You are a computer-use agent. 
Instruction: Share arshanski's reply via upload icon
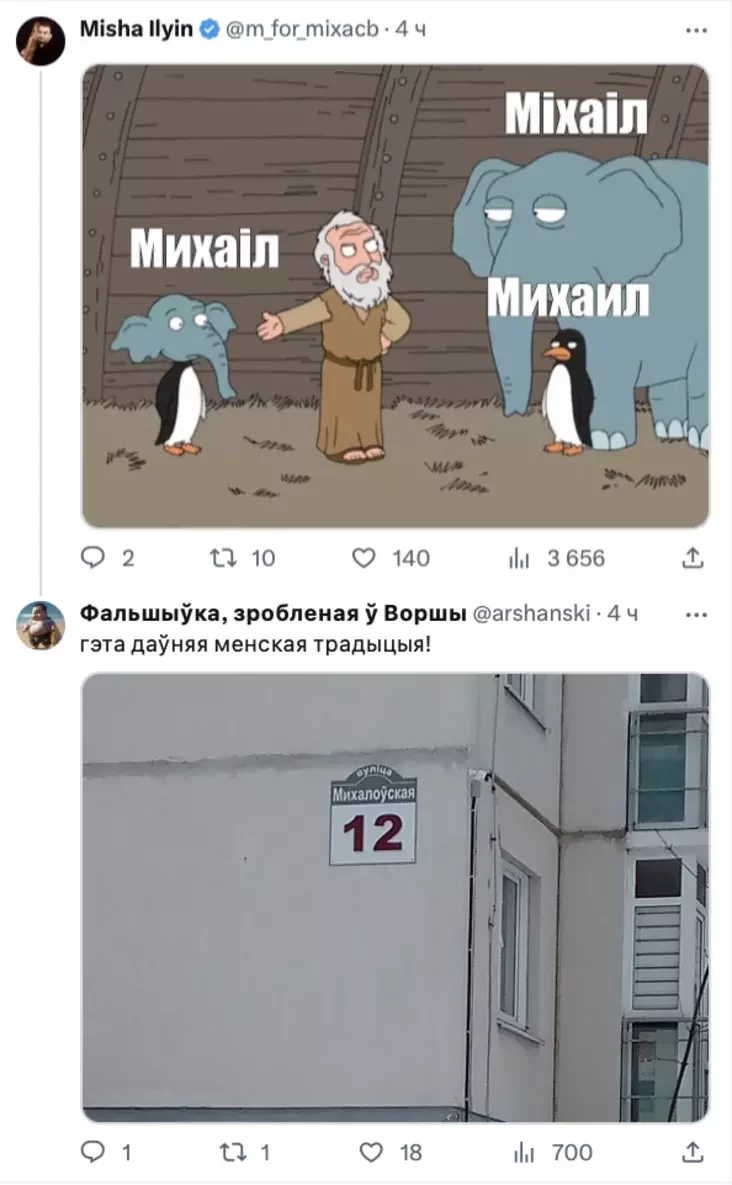[693, 1152]
